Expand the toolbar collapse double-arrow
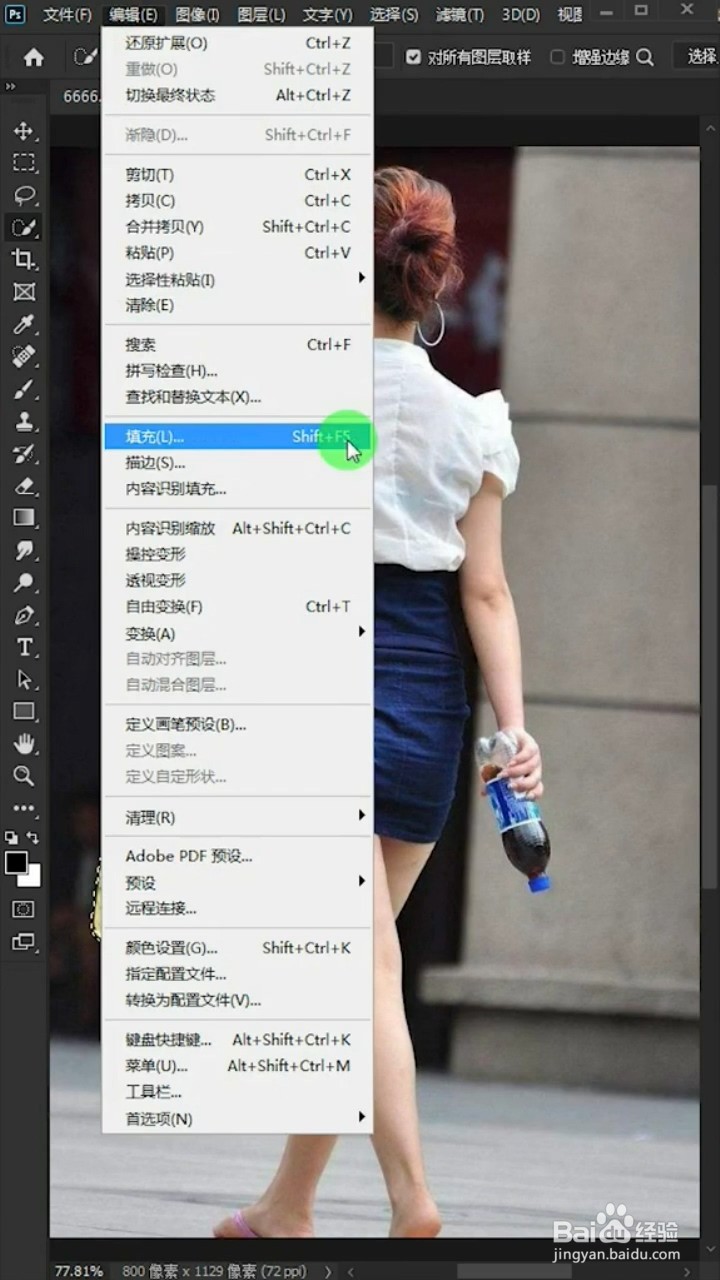This screenshot has height=1280, width=720. pyautogui.click(x=10, y=87)
